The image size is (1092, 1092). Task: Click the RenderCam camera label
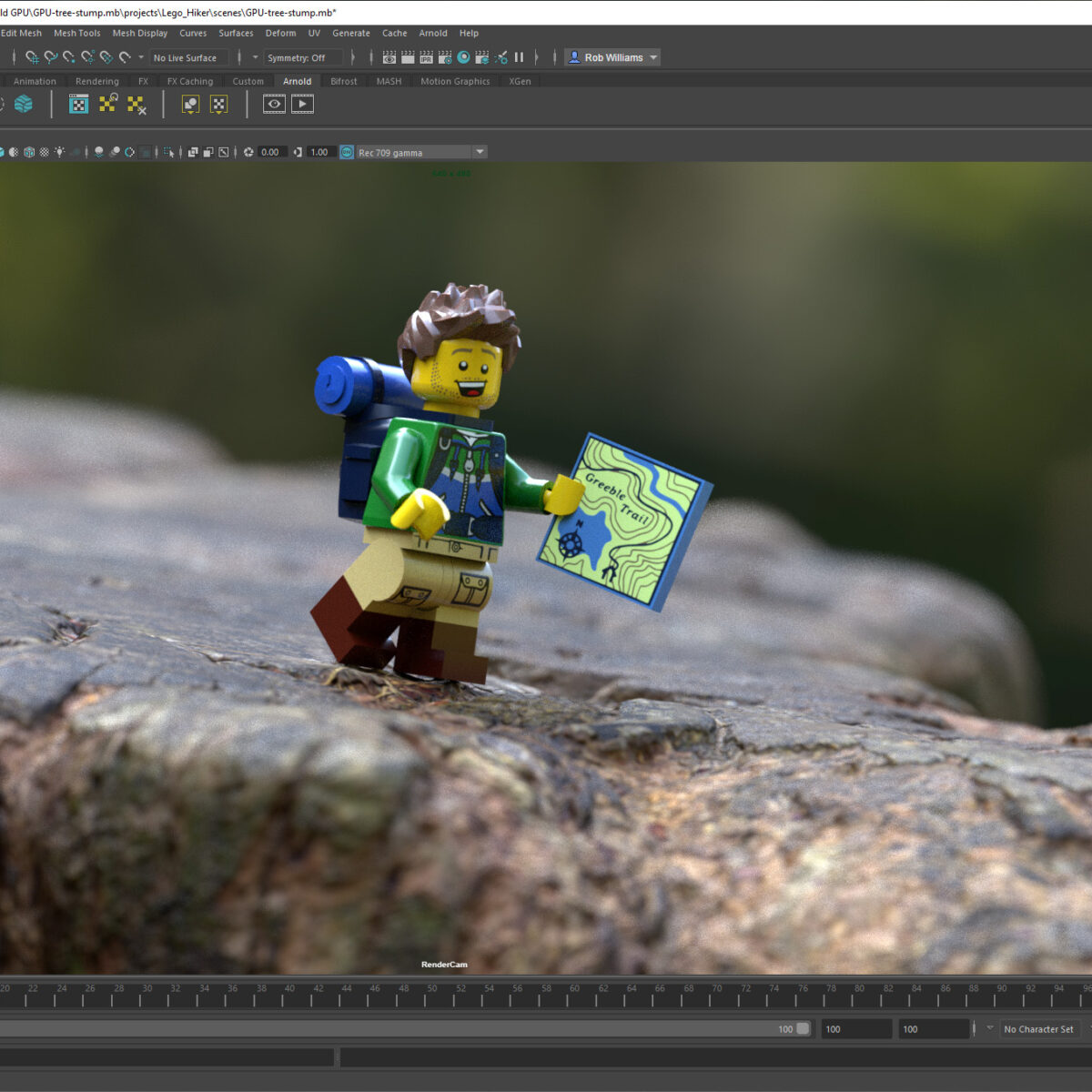444,965
